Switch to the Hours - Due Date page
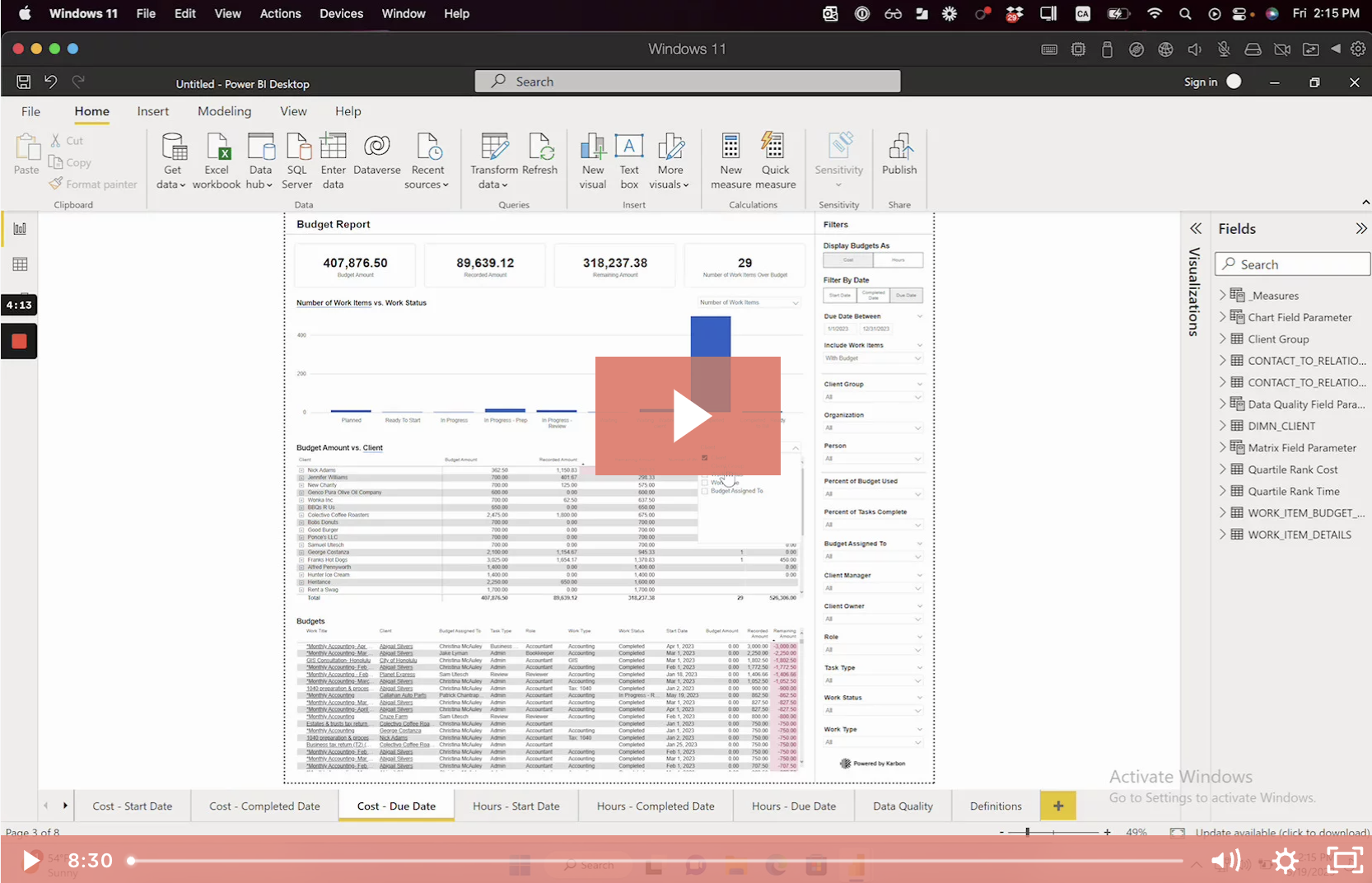Image resolution: width=1372 pixels, height=883 pixels. (x=794, y=806)
